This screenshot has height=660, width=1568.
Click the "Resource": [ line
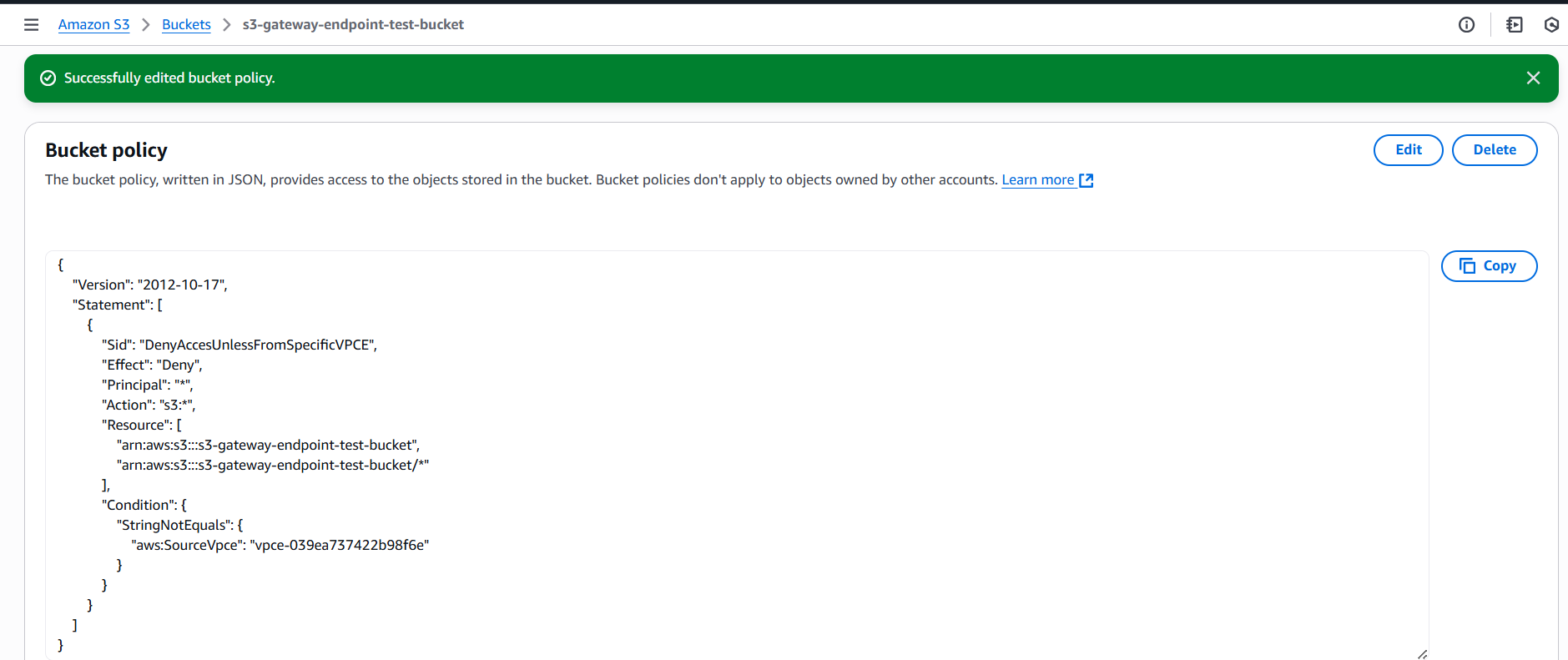[142, 425]
